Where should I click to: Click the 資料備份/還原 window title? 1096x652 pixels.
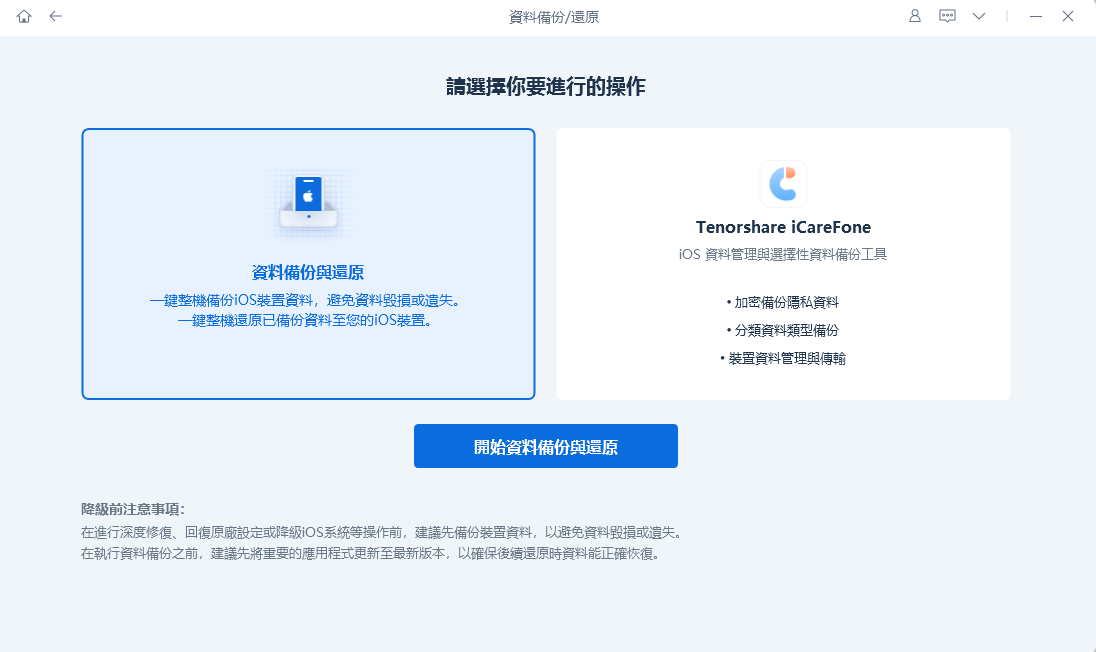coord(554,17)
